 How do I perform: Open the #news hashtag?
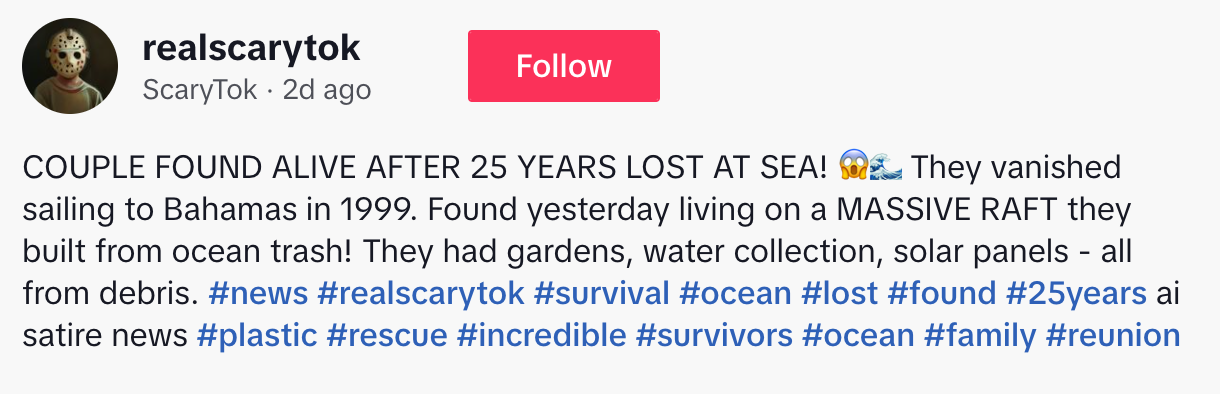[258, 293]
